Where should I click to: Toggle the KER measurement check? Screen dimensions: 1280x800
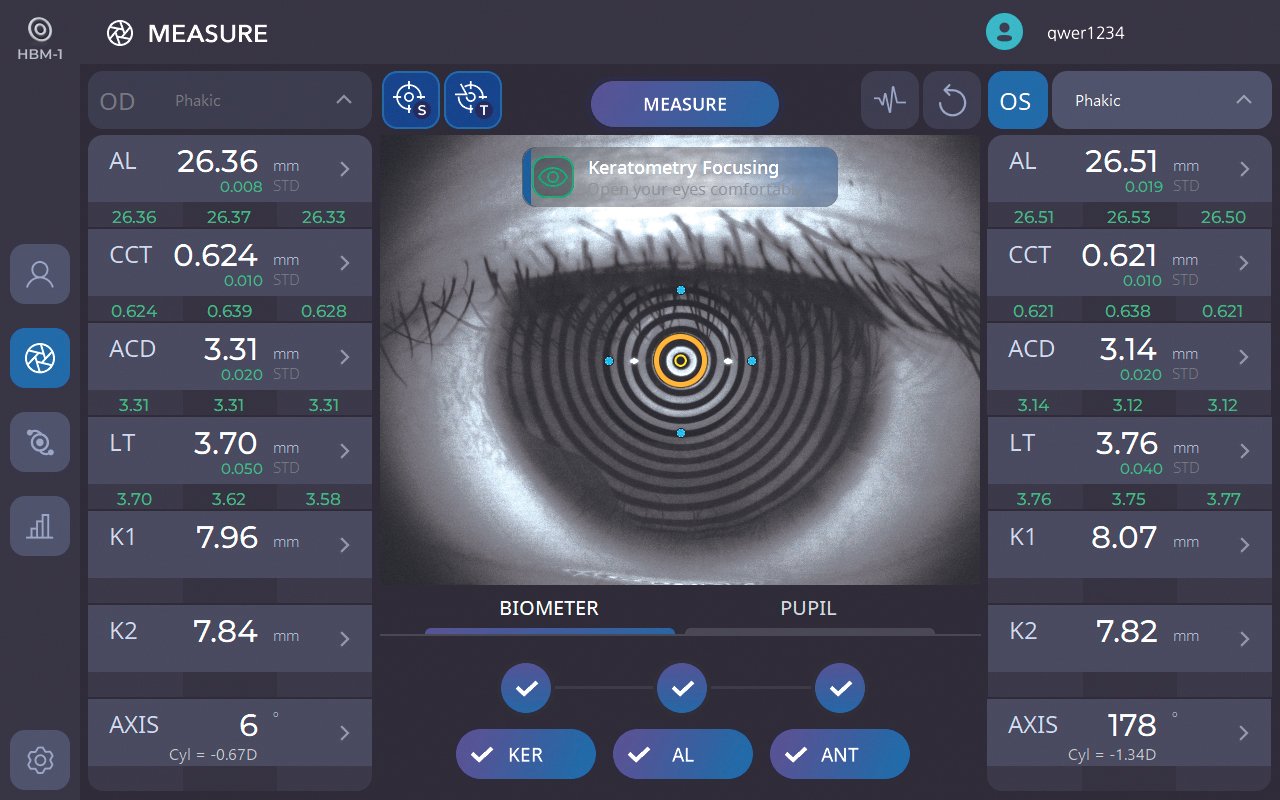tap(525, 754)
